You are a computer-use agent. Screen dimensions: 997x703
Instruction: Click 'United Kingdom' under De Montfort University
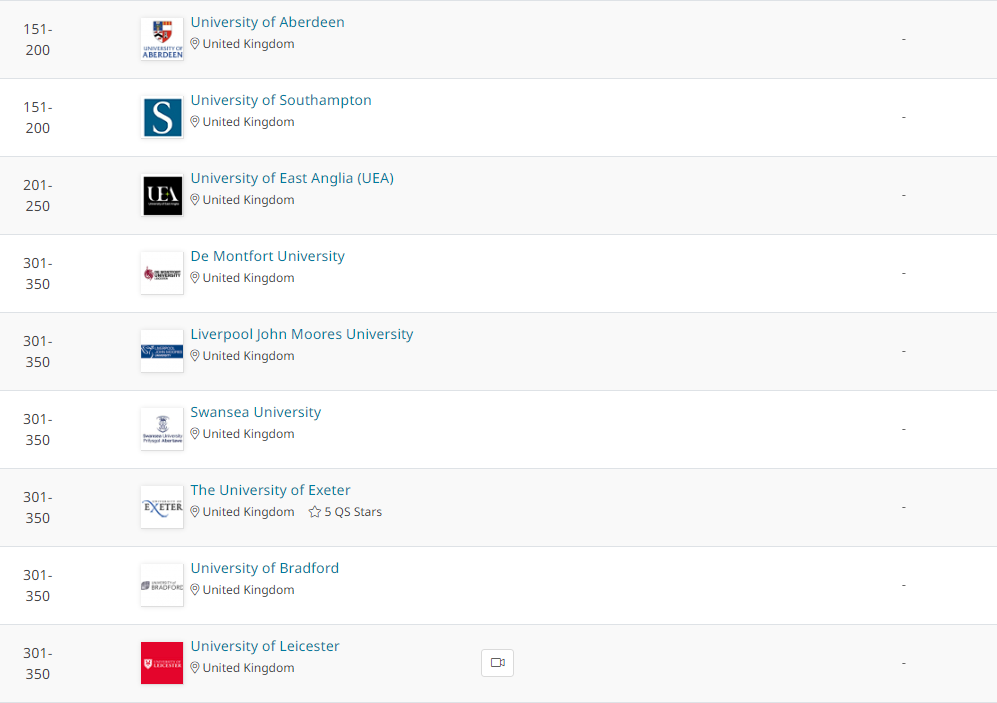click(249, 278)
